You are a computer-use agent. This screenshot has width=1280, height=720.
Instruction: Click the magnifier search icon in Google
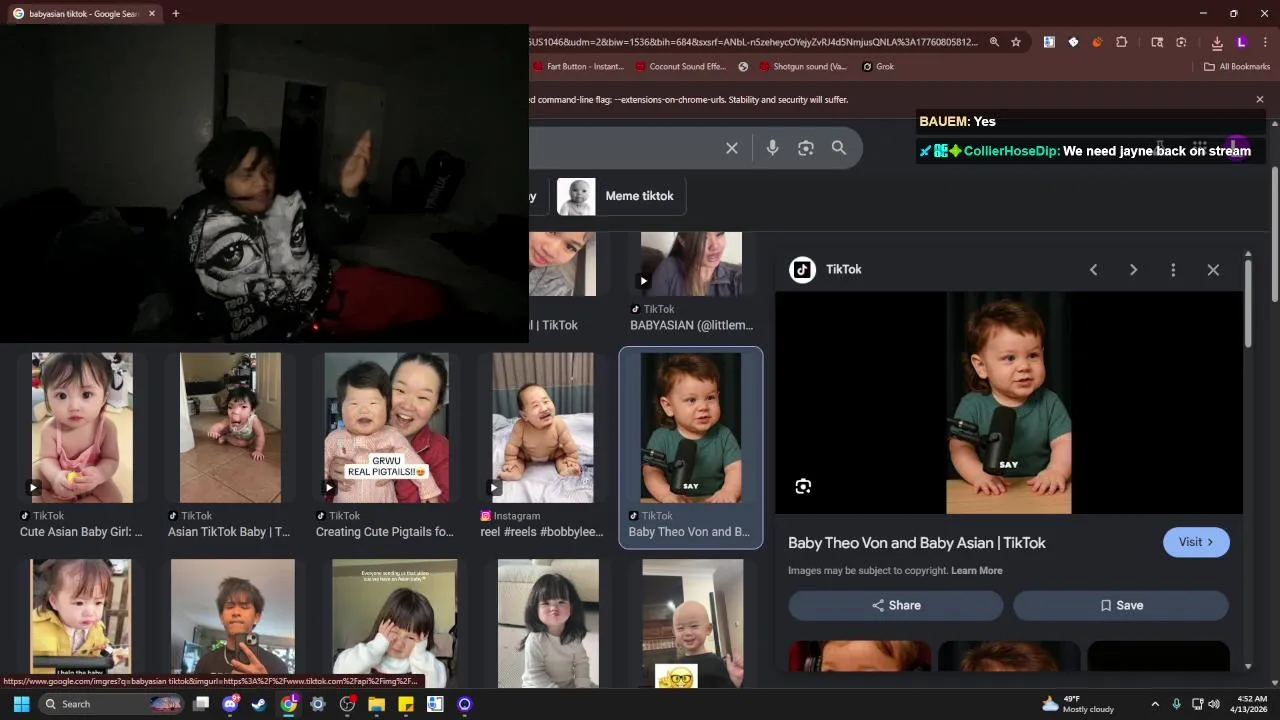click(x=839, y=148)
